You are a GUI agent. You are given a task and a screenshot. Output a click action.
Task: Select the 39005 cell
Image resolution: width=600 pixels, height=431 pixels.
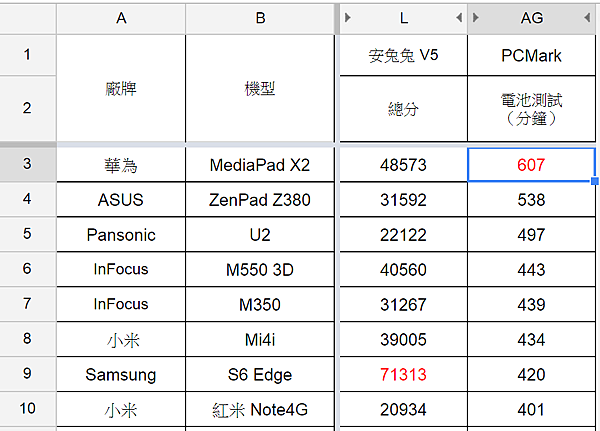(403, 340)
